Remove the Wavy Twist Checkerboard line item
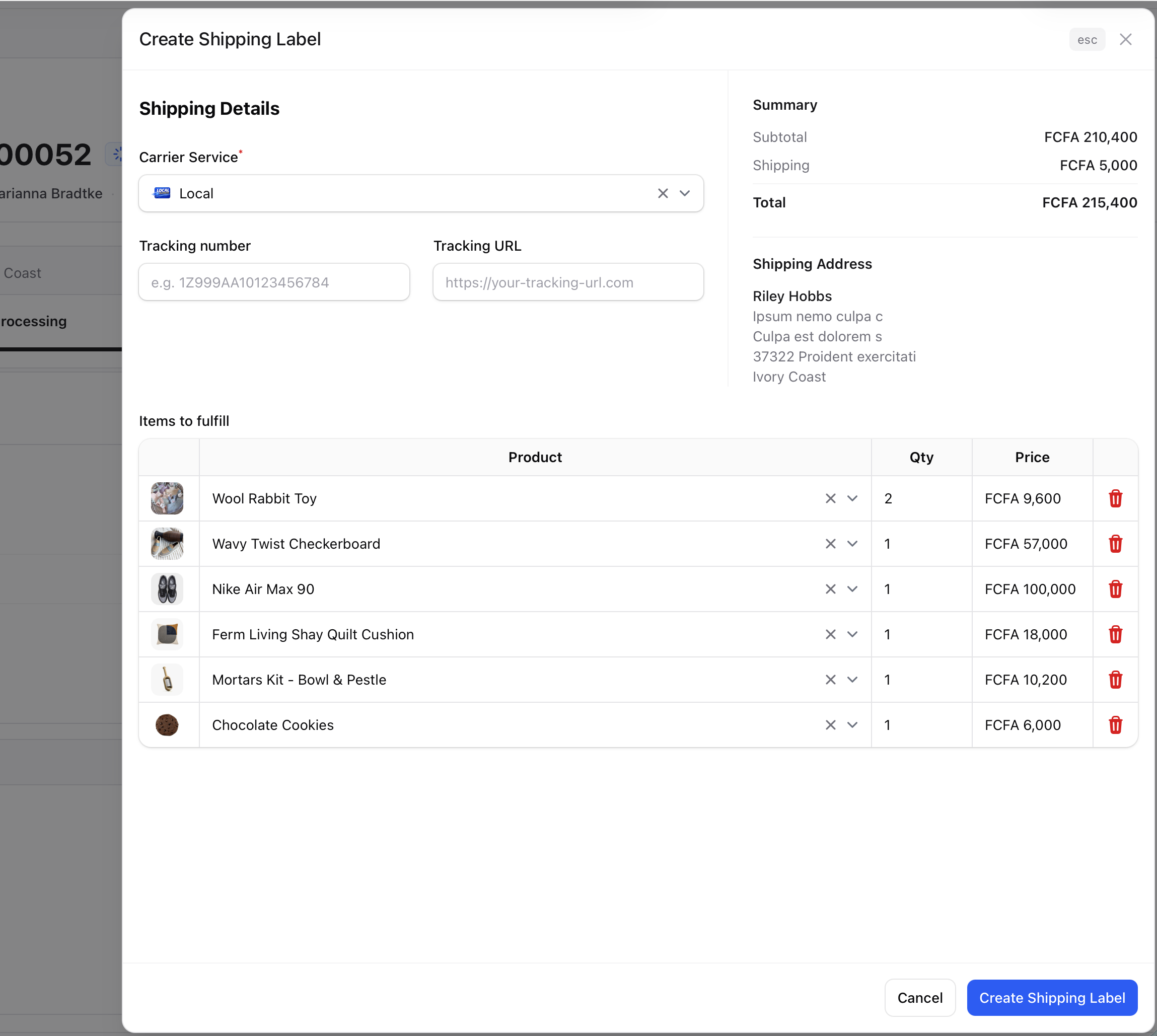This screenshot has height=1036, width=1157. point(1115,544)
